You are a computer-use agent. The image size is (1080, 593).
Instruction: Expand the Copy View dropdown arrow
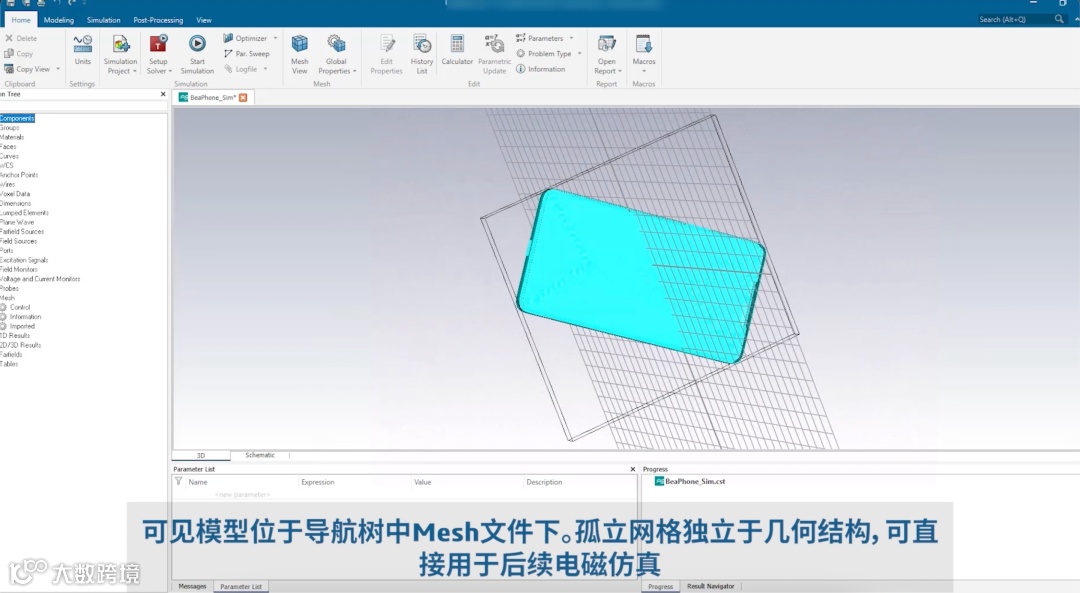point(58,69)
